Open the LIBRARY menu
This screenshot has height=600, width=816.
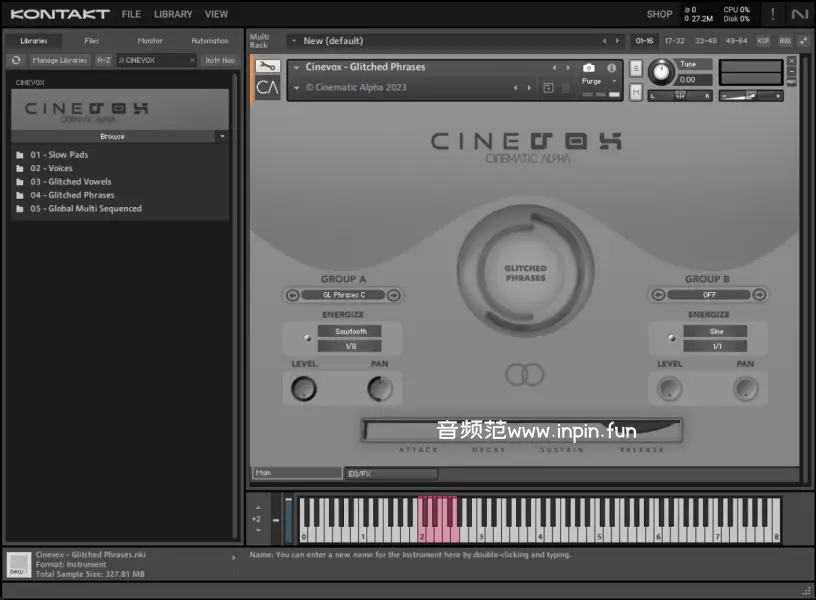173,14
